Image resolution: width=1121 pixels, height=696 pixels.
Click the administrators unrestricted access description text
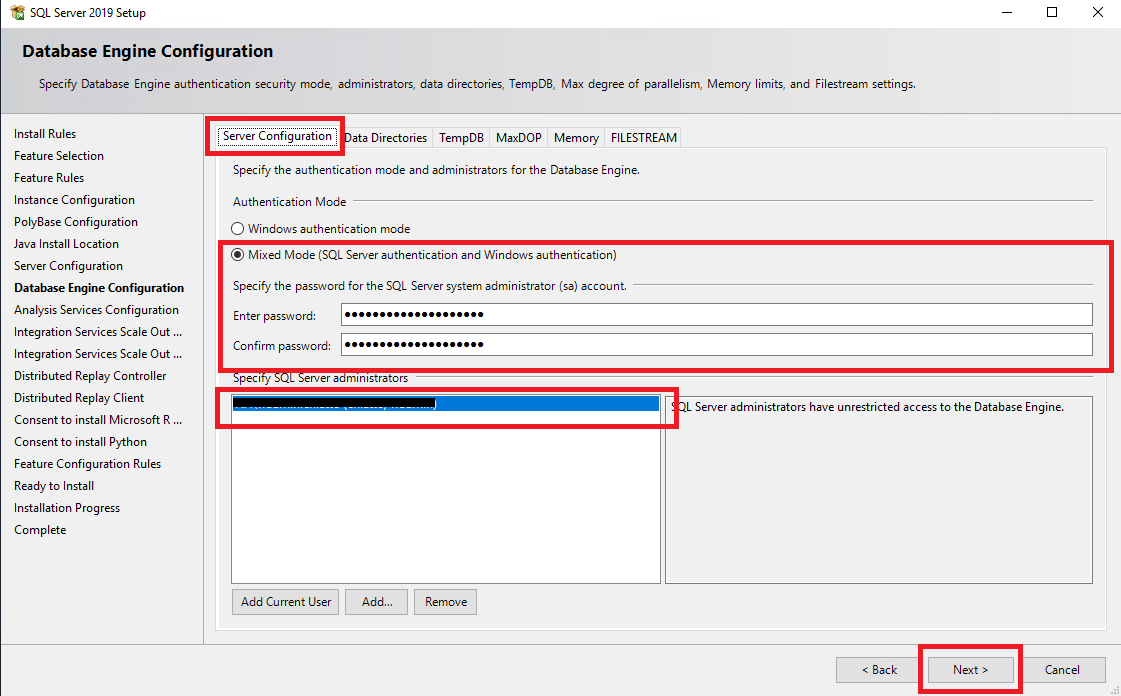coord(867,407)
